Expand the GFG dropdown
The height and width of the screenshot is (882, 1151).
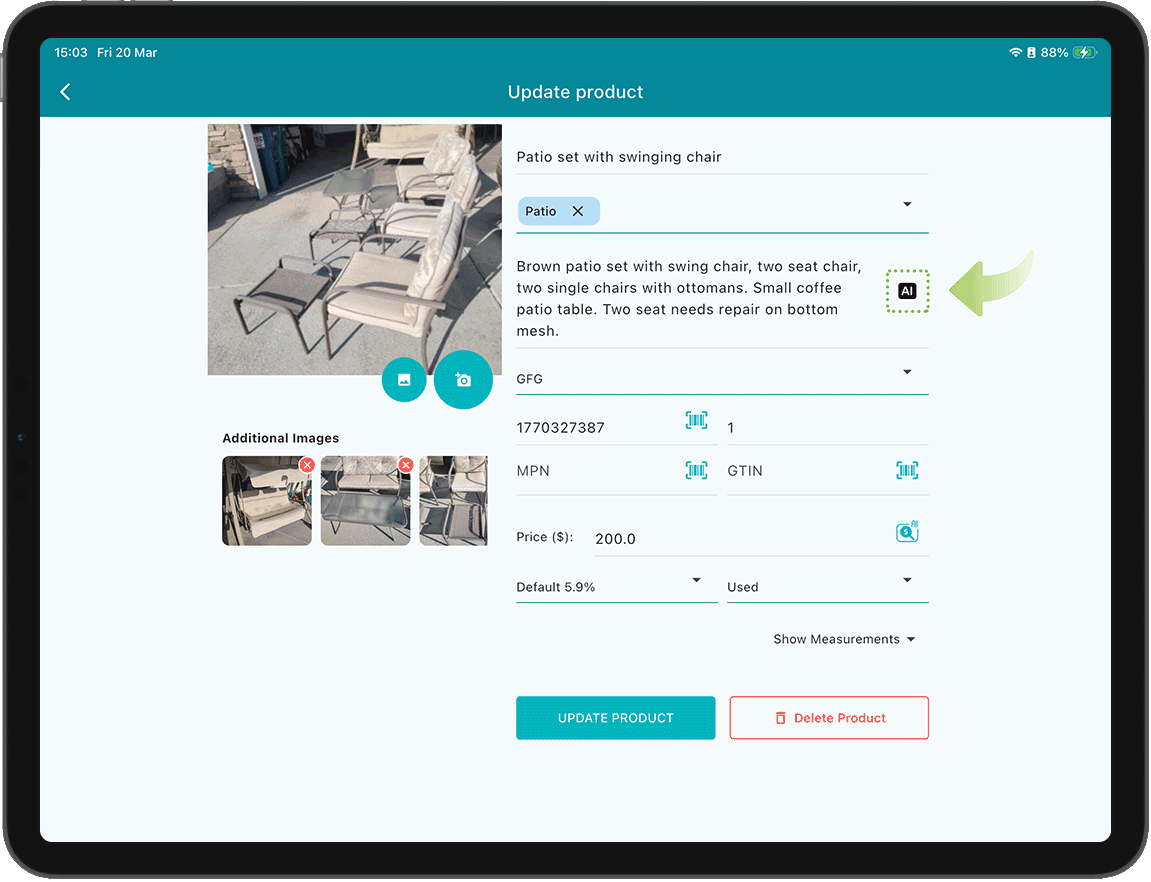click(x=907, y=373)
